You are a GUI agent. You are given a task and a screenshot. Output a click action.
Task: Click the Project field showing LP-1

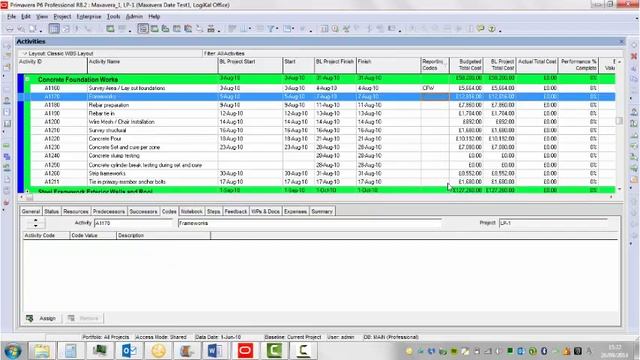click(553, 223)
